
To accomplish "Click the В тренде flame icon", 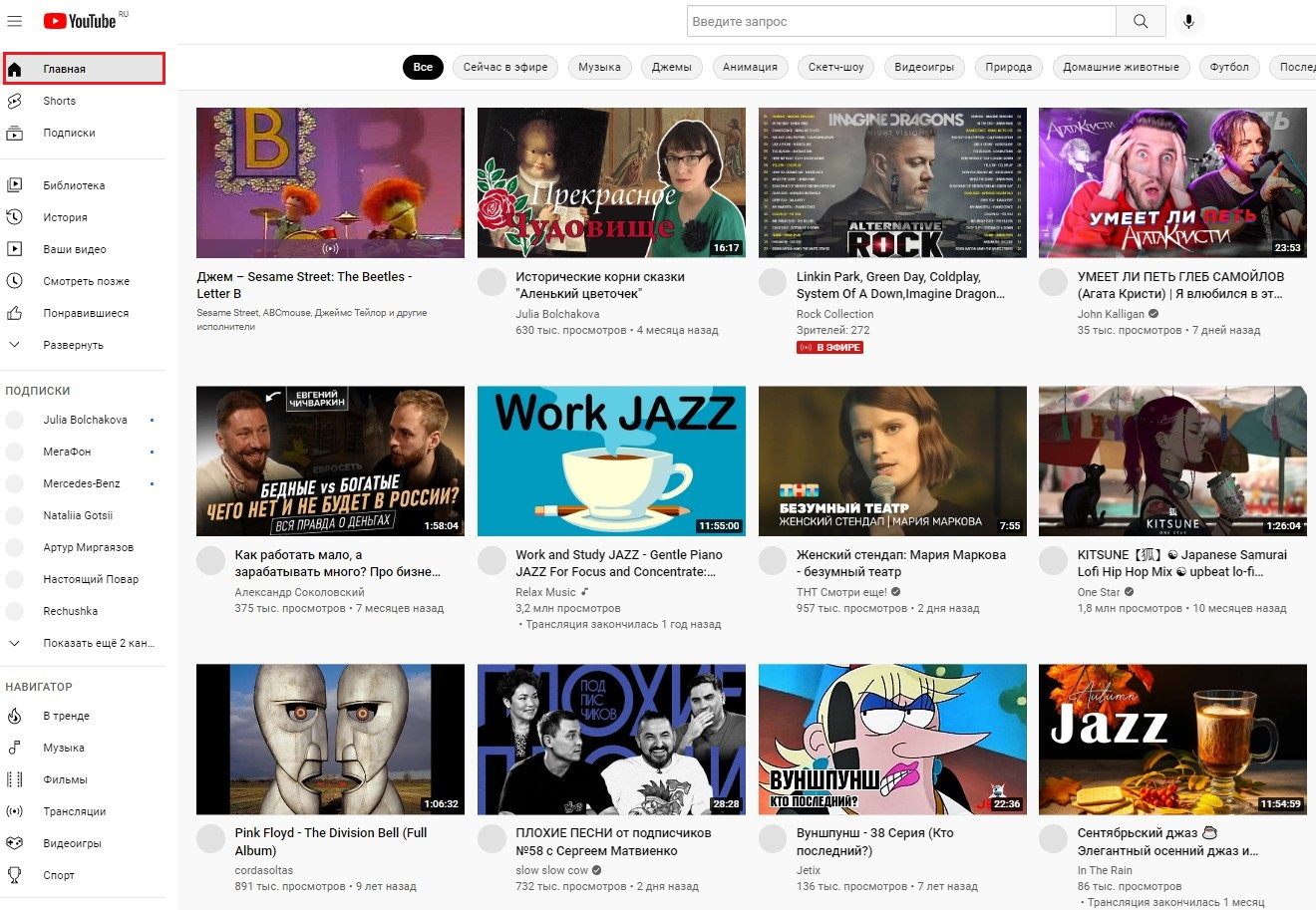I will (15, 716).
